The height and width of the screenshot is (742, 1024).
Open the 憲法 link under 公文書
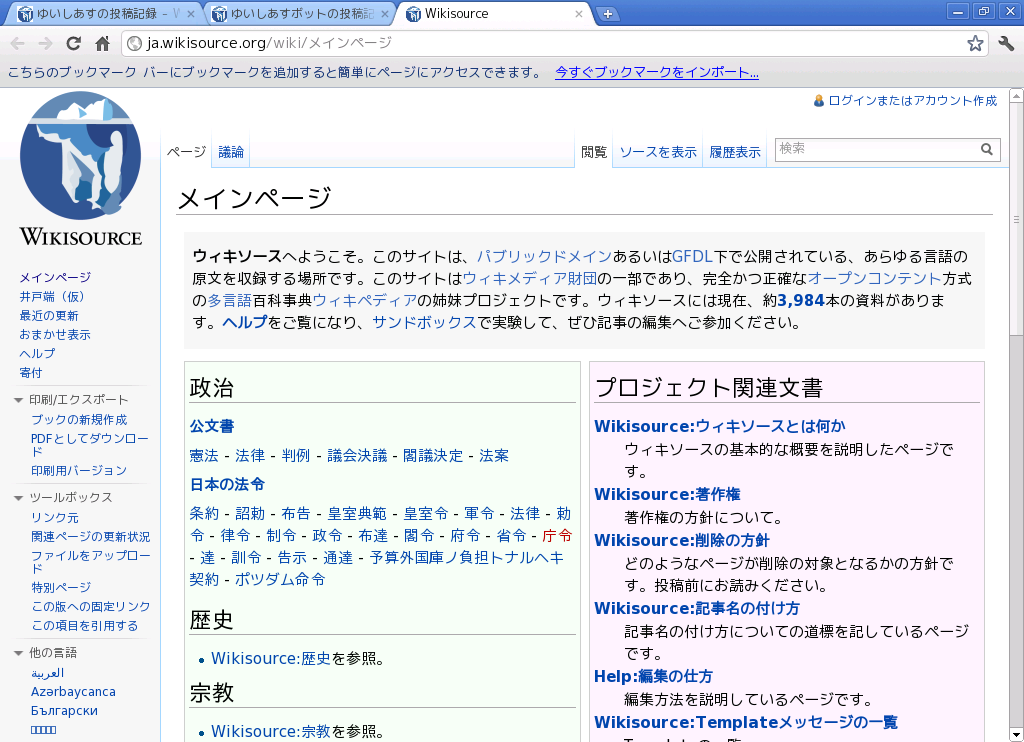click(204, 456)
